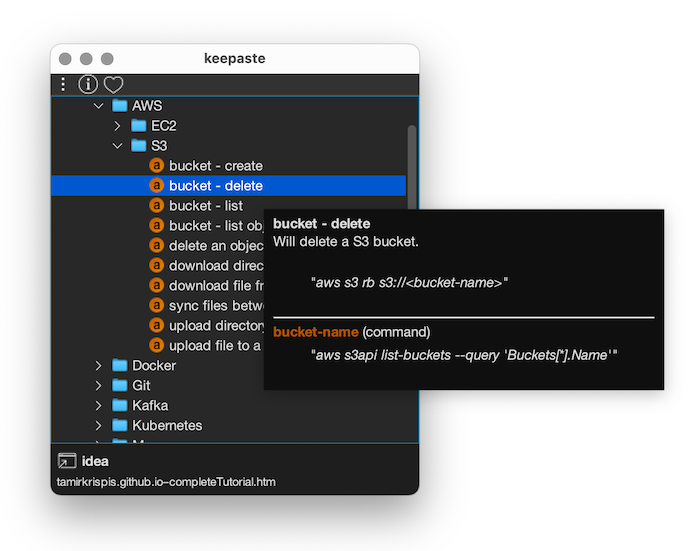Expand the Kubernetes folder chevron
The image size is (700, 551).
point(99,426)
